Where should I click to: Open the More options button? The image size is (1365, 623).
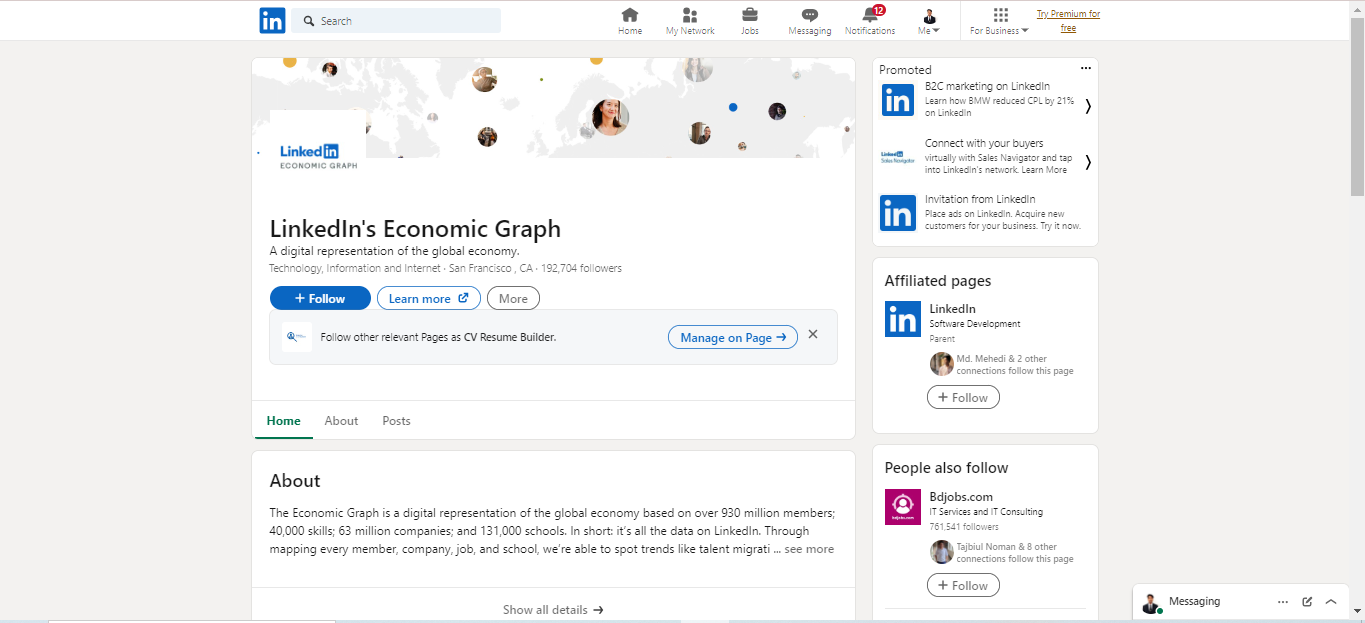(513, 298)
